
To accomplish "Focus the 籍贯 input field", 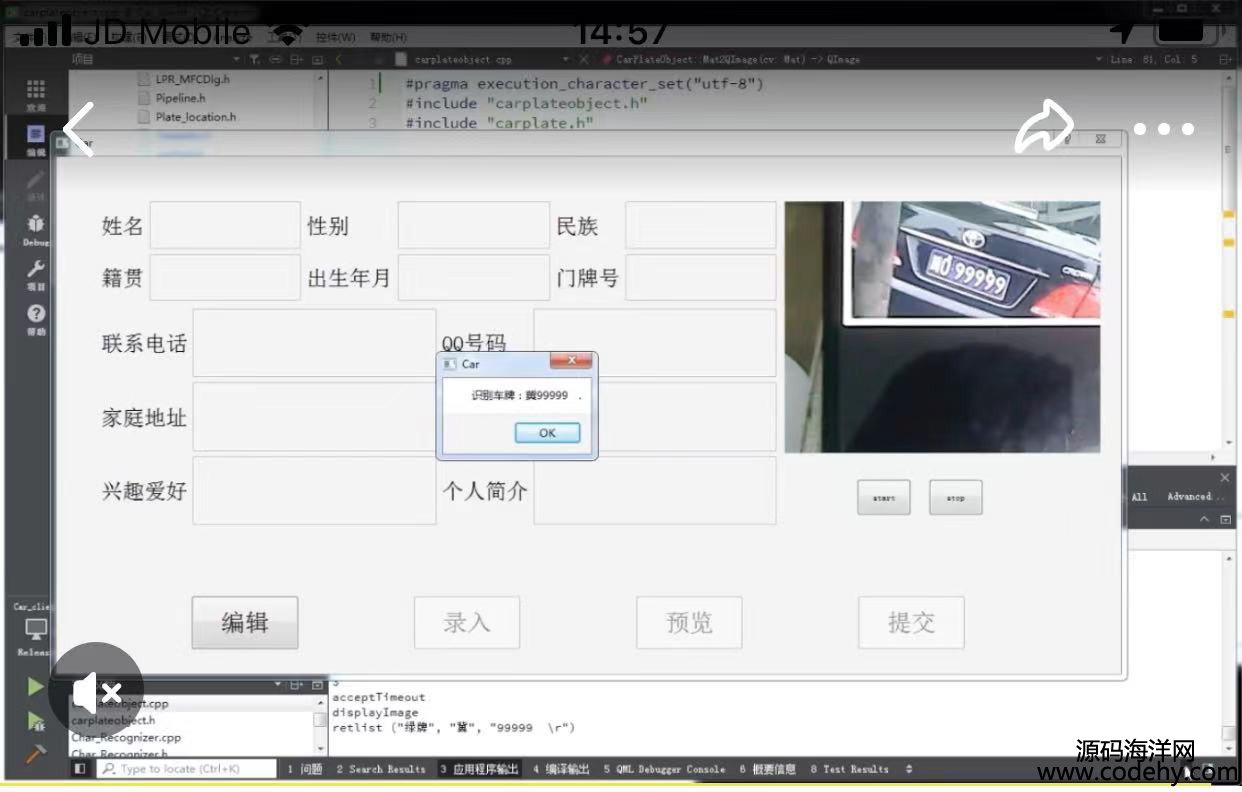I will pyautogui.click(x=225, y=277).
